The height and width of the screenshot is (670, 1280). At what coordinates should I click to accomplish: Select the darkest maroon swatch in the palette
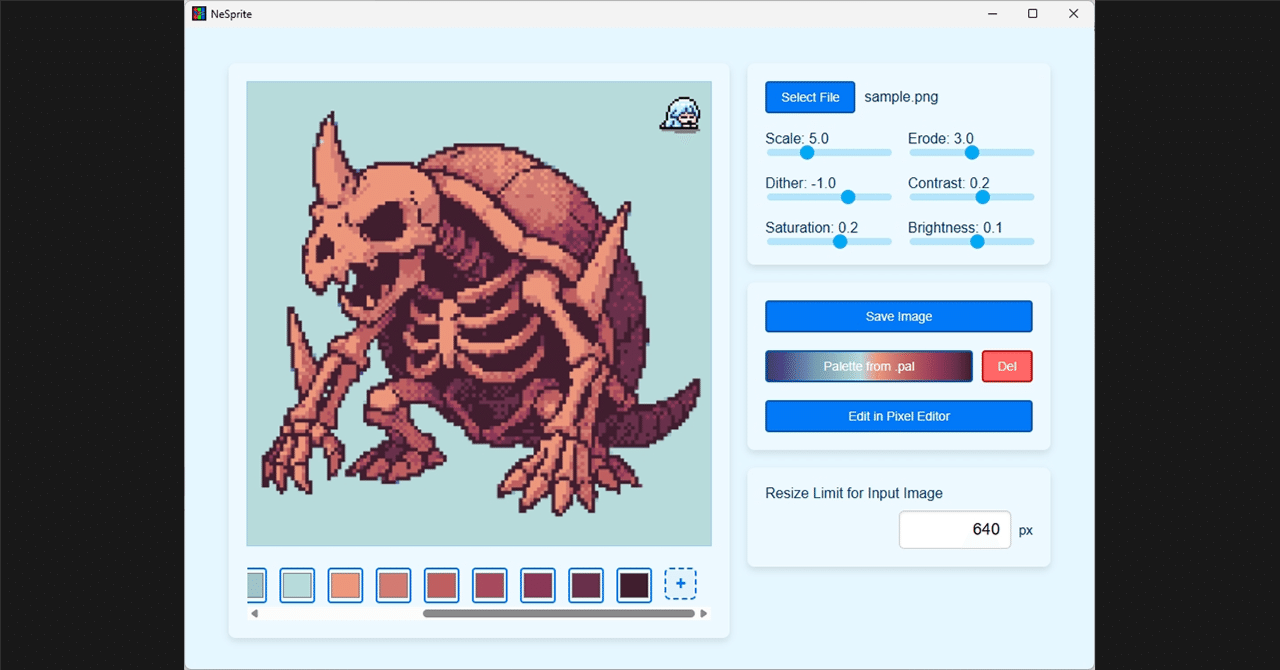pyautogui.click(x=633, y=585)
